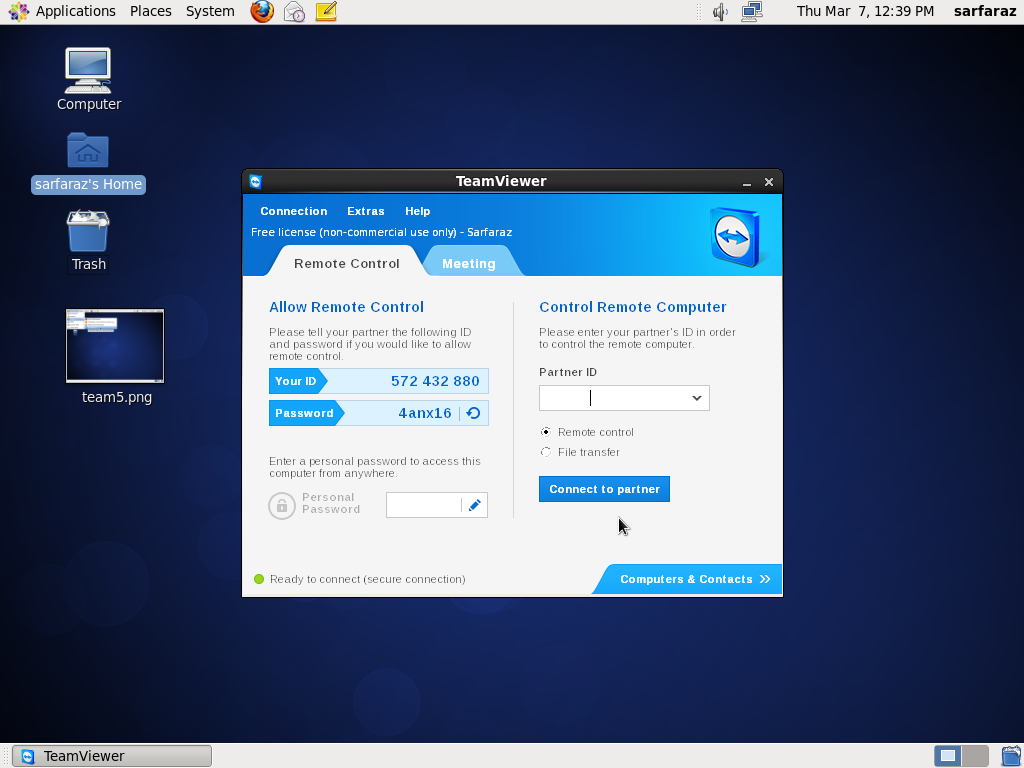Screen dimensions: 1024x768
Task: Click the Allow Remote Control heading
Action: point(346,307)
